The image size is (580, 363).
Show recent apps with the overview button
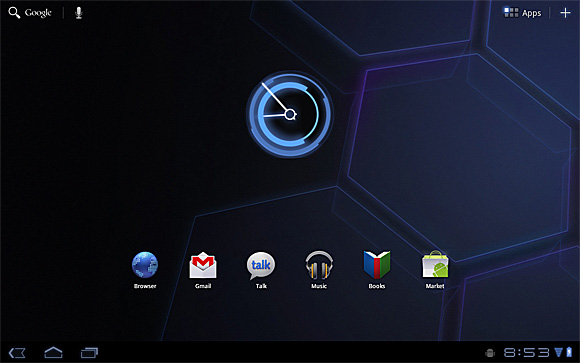tap(89, 353)
